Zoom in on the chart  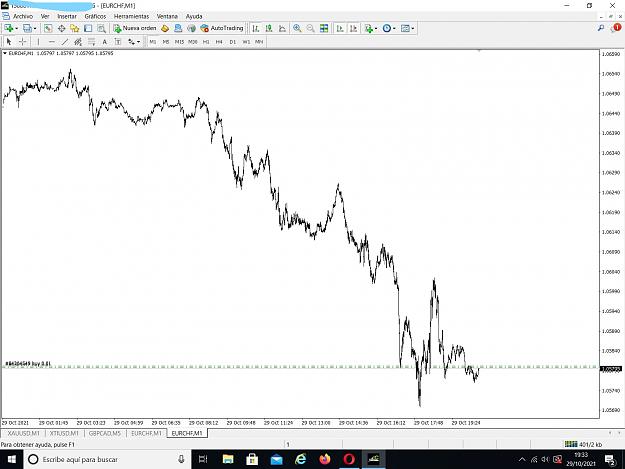(297, 28)
